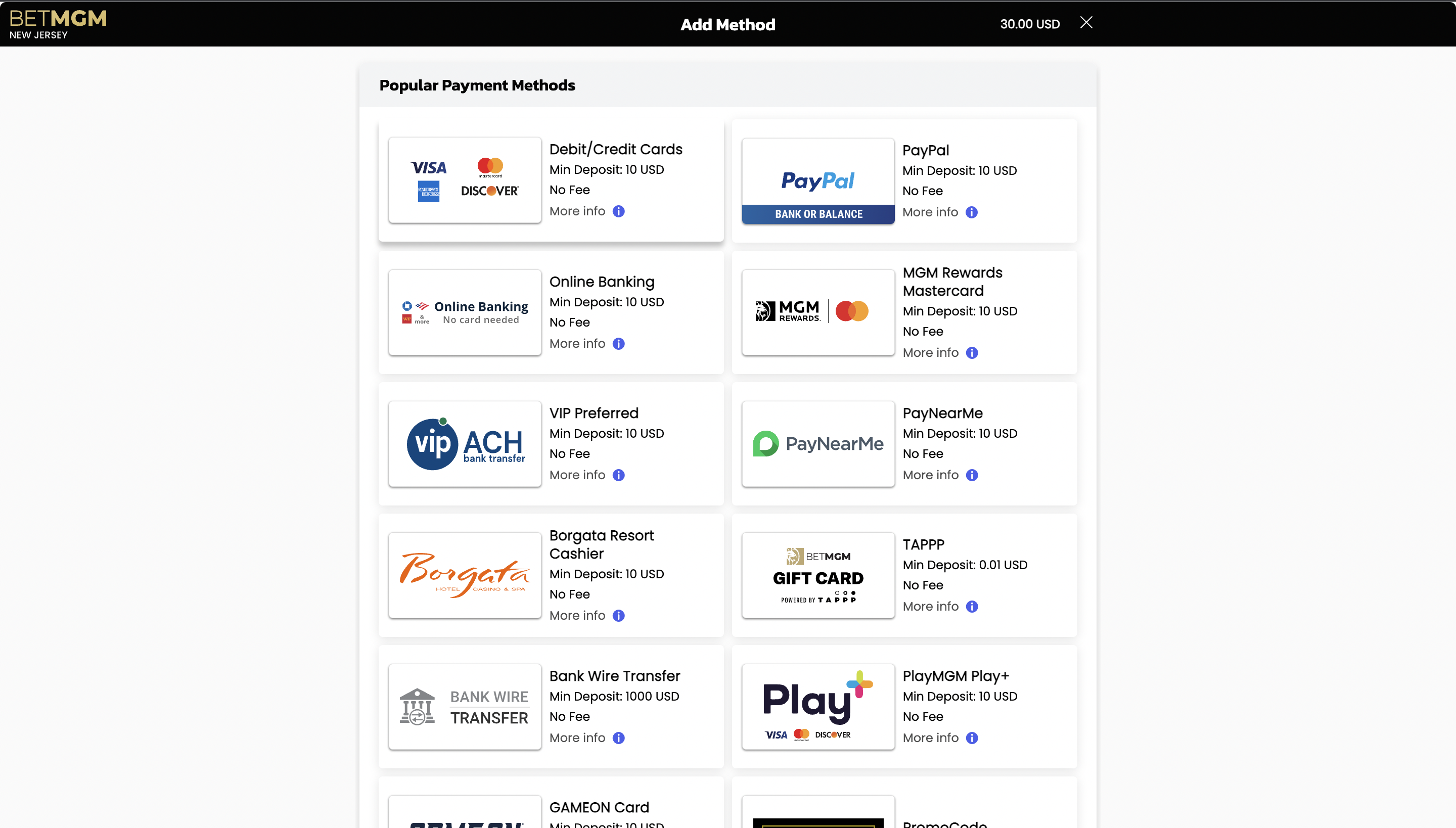Pick the Borgata Hotel Casino logo tile
The width and height of the screenshot is (1456, 828).
465,575
